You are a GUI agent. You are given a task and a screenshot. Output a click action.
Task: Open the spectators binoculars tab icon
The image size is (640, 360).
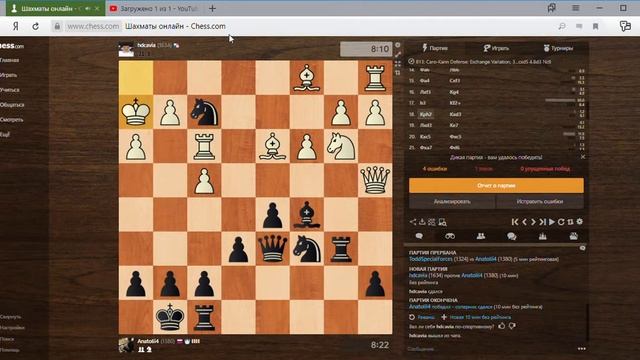pyautogui.click(x=450, y=236)
